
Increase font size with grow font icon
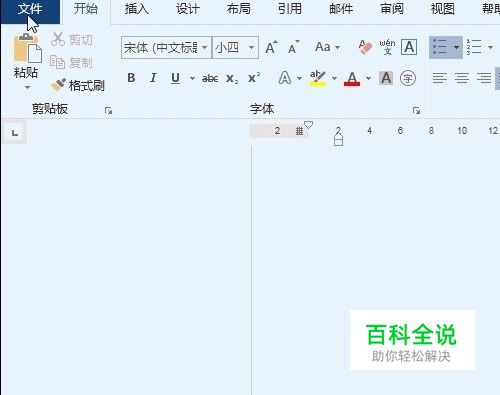pos(271,47)
